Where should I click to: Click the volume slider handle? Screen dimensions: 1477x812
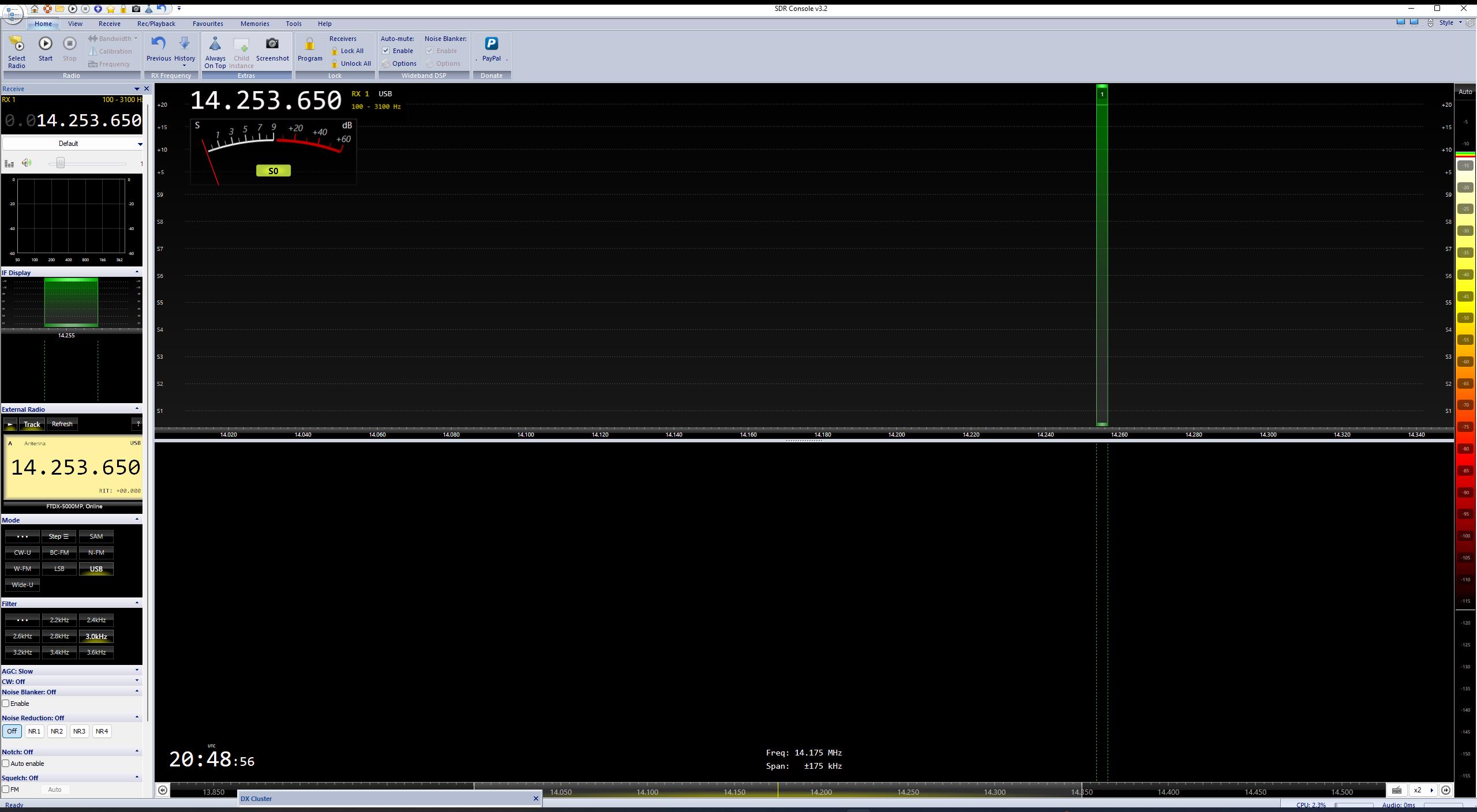(x=60, y=163)
